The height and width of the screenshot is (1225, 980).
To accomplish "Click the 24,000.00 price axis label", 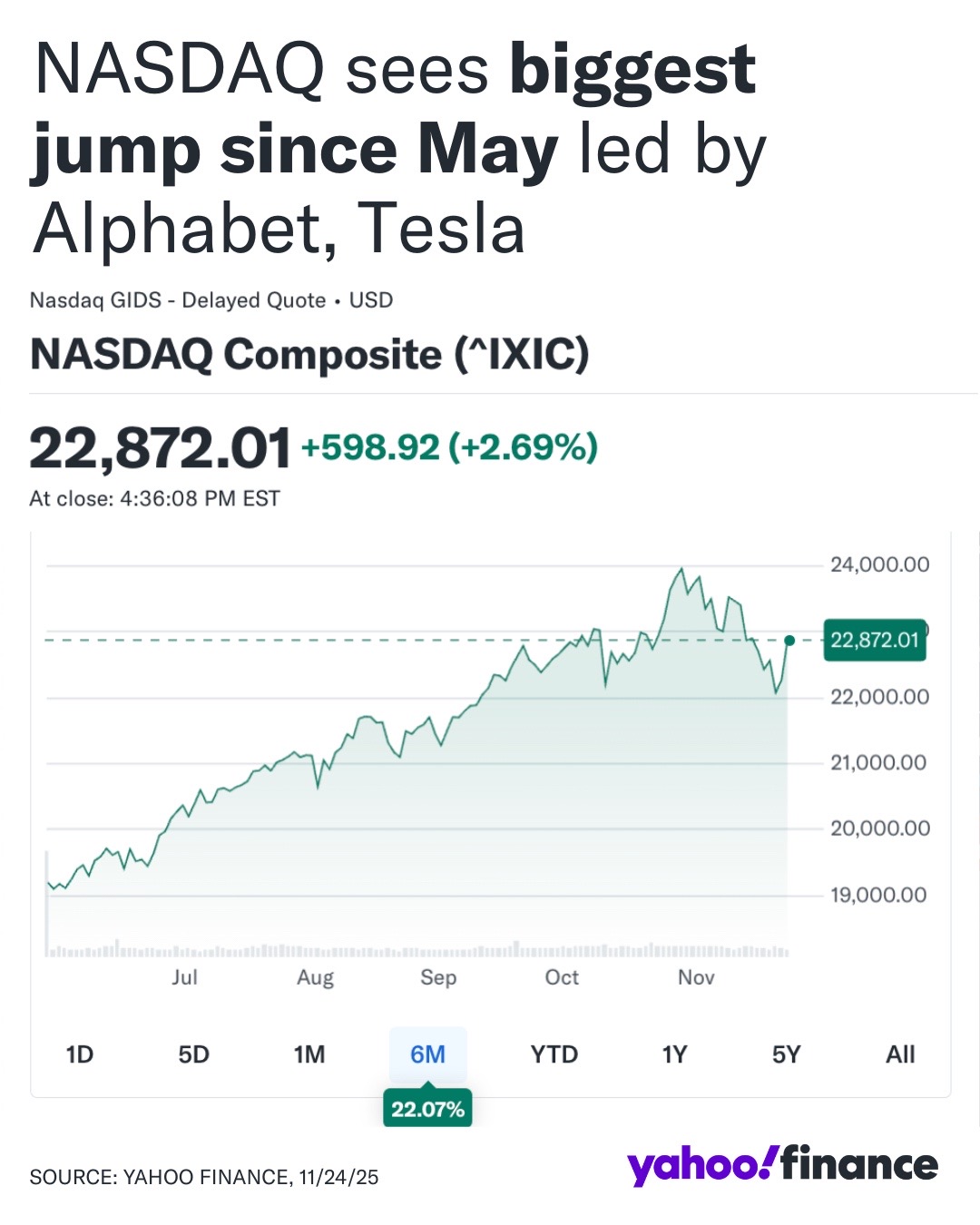I will coord(879,564).
